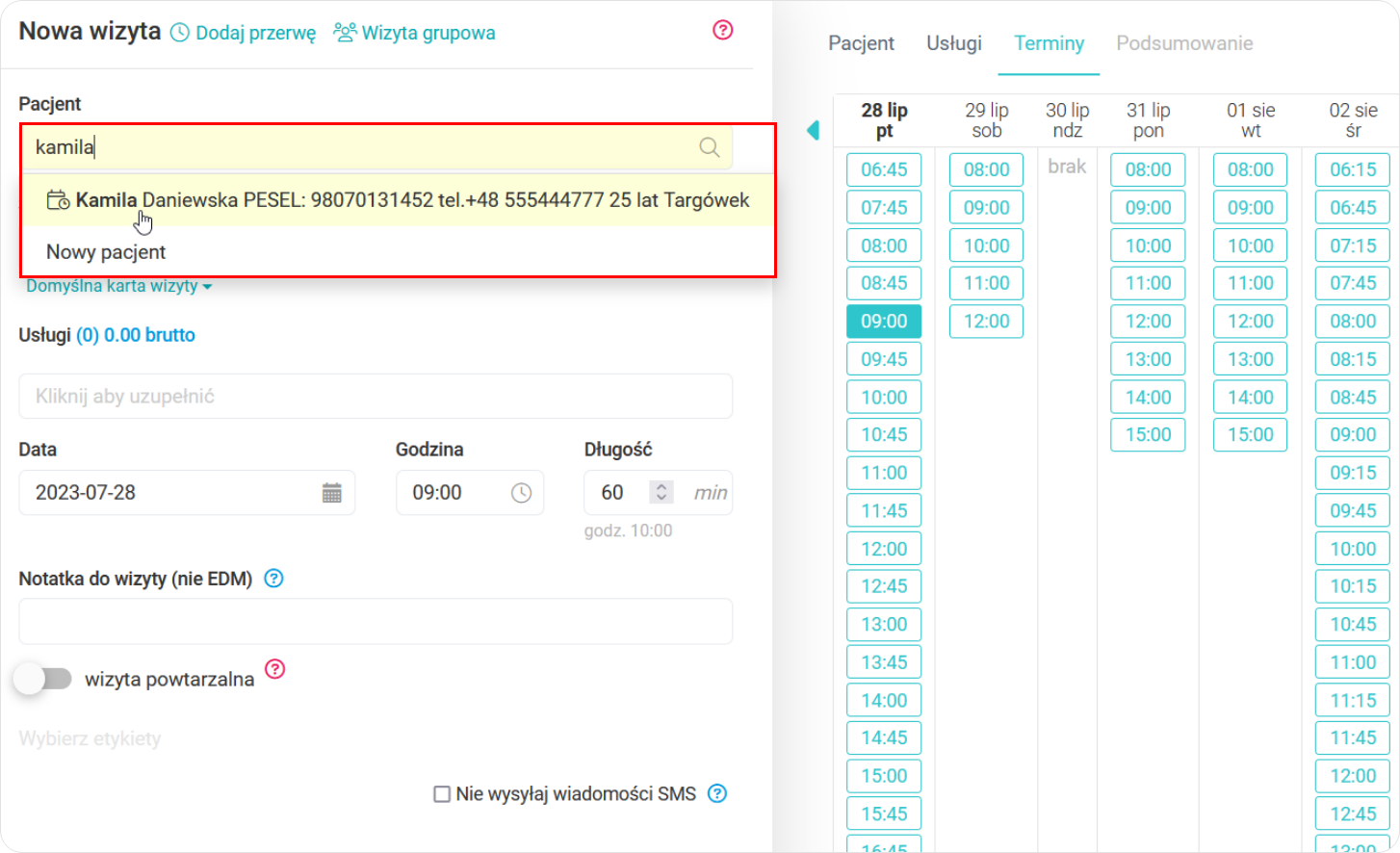
Task: Open help icon next to Notatka do wizyty
Action: coord(274,579)
